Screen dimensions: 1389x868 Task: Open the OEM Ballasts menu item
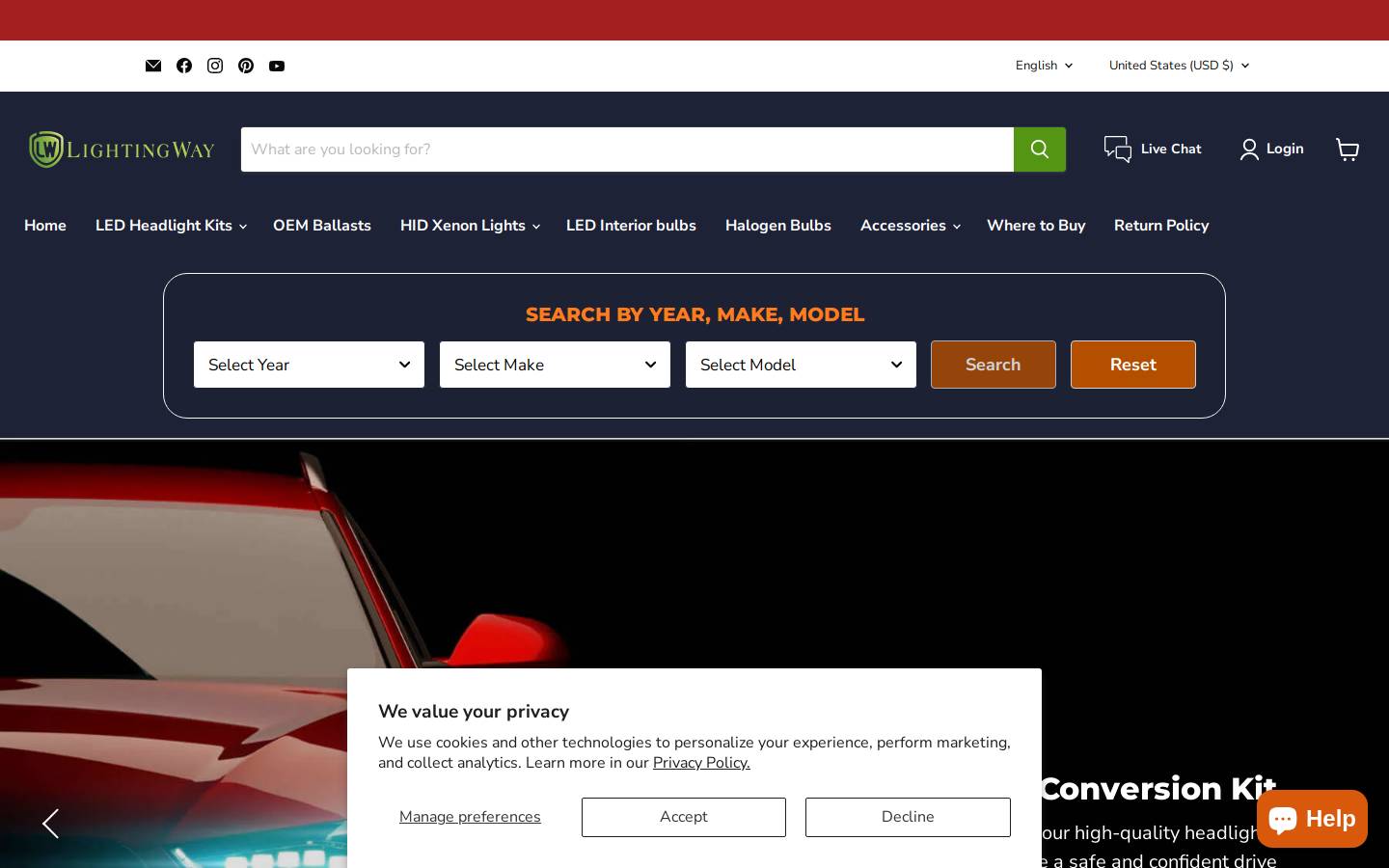click(x=322, y=226)
